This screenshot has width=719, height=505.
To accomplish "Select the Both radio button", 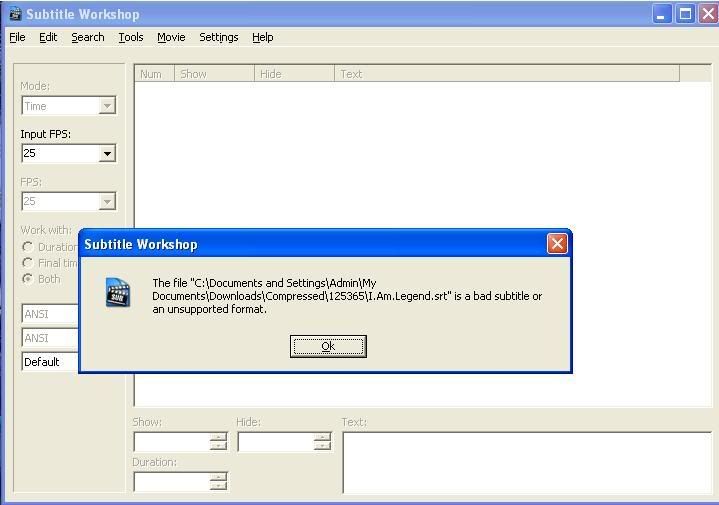I will point(28,279).
